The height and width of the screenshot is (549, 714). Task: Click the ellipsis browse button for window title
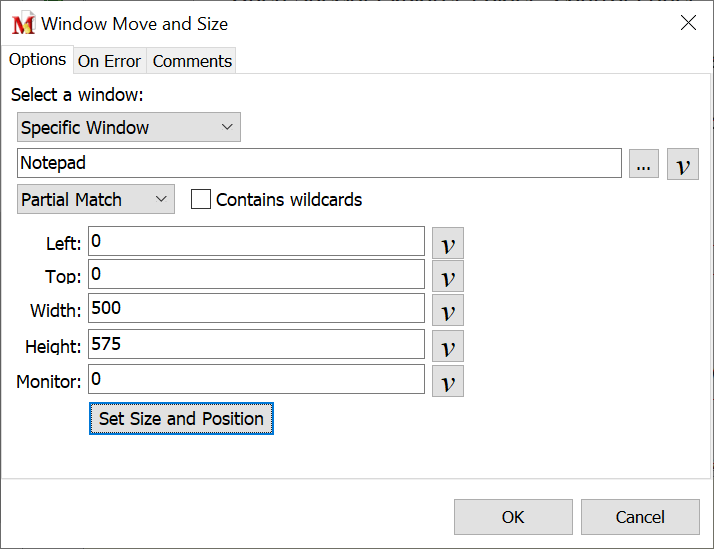coord(644,165)
